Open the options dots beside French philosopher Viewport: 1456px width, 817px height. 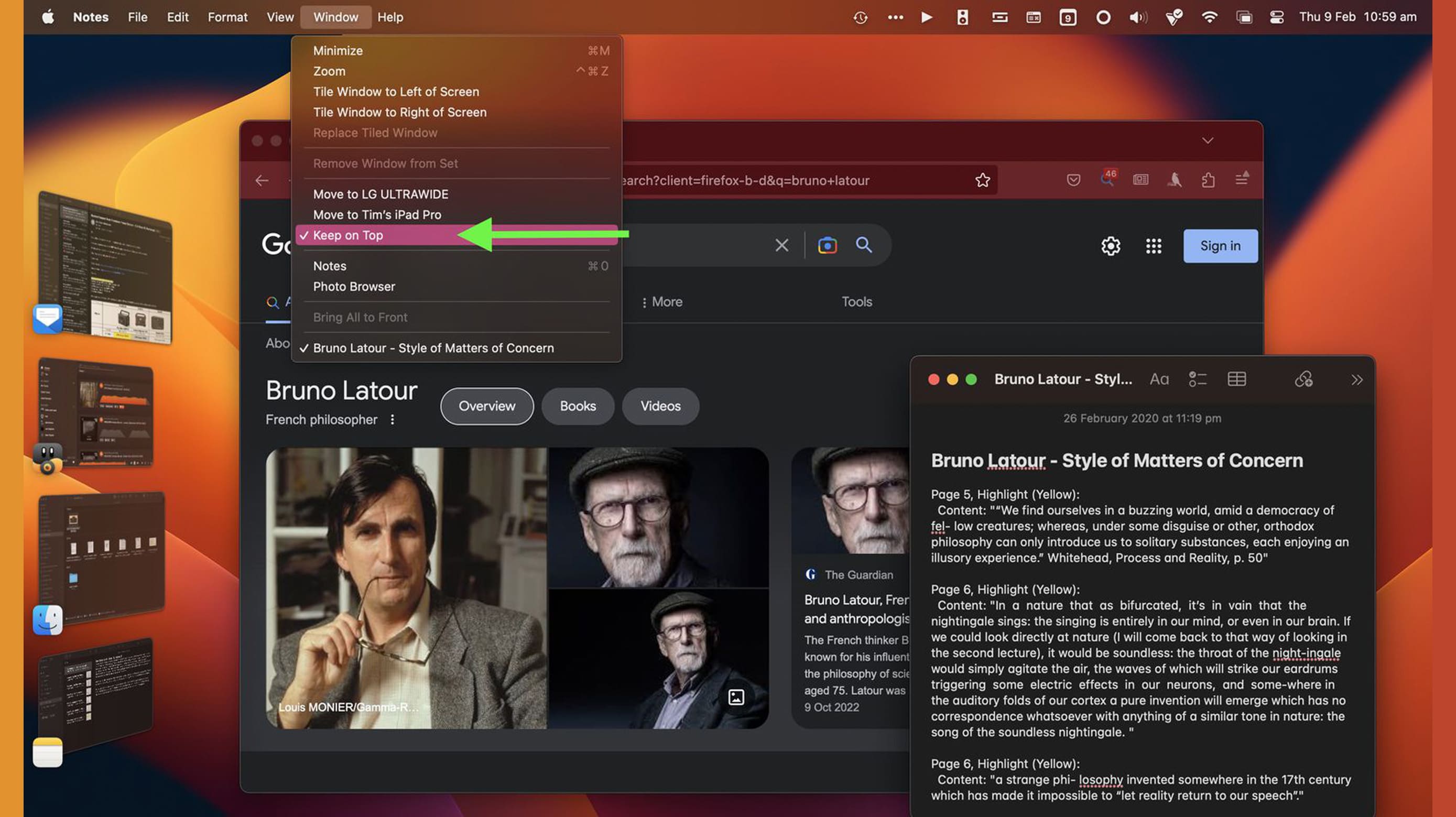tap(392, 419)
